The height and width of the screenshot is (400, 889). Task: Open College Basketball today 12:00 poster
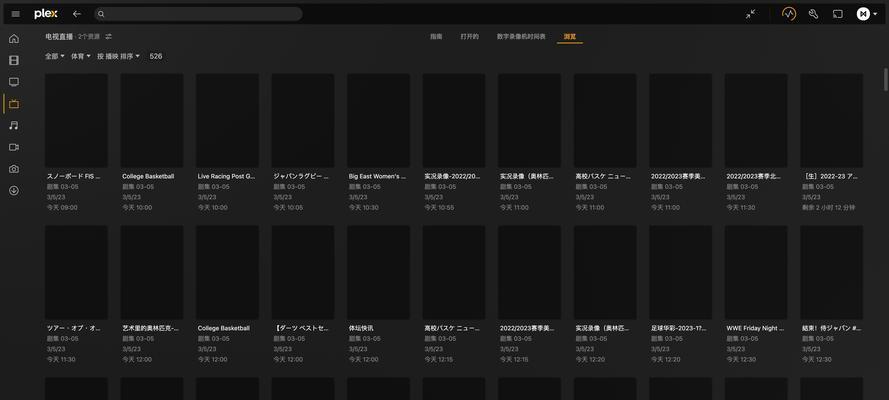click(x=227, y=272)
